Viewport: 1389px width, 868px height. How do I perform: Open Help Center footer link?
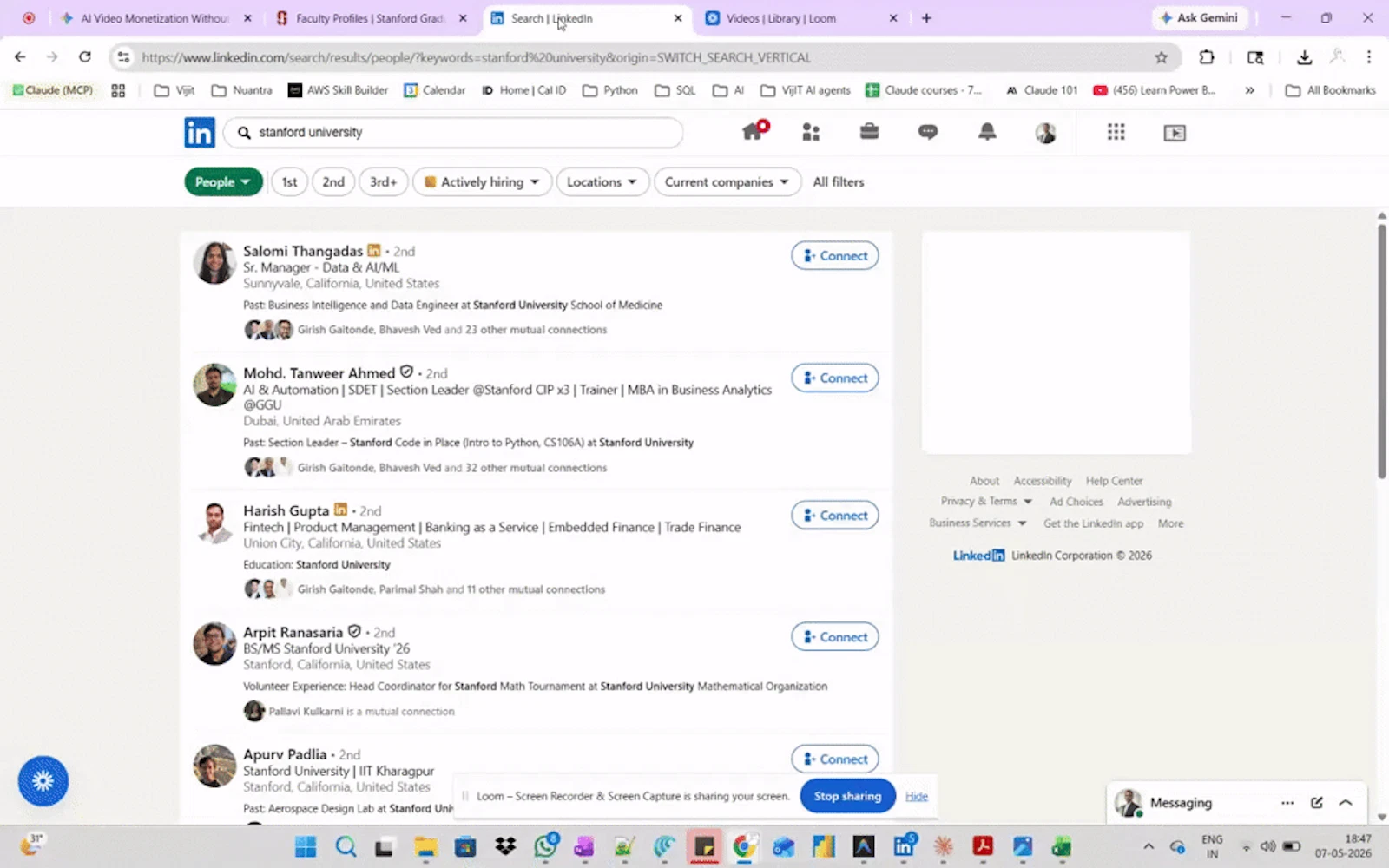(x=1114, y=481)
